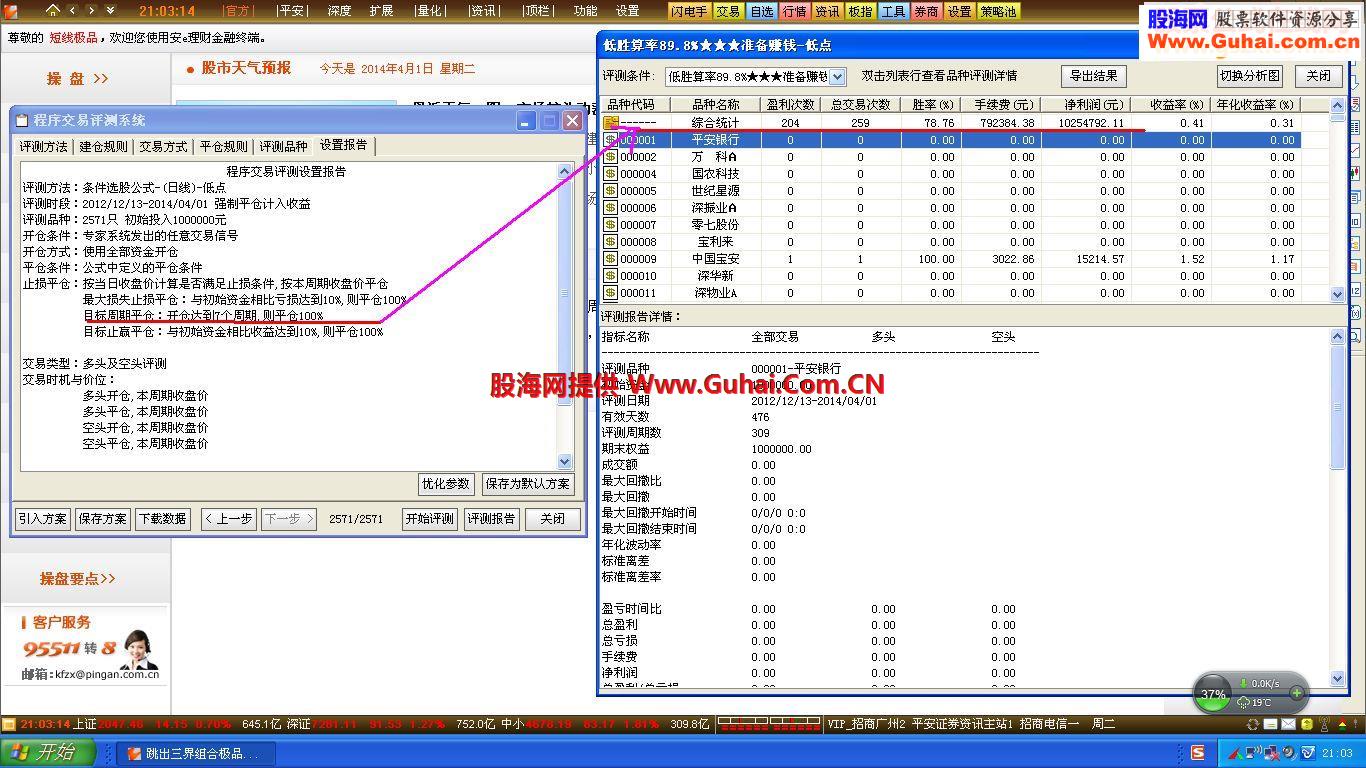
Task: Click the 自选 toolbar button
Action: click(761, 11)
